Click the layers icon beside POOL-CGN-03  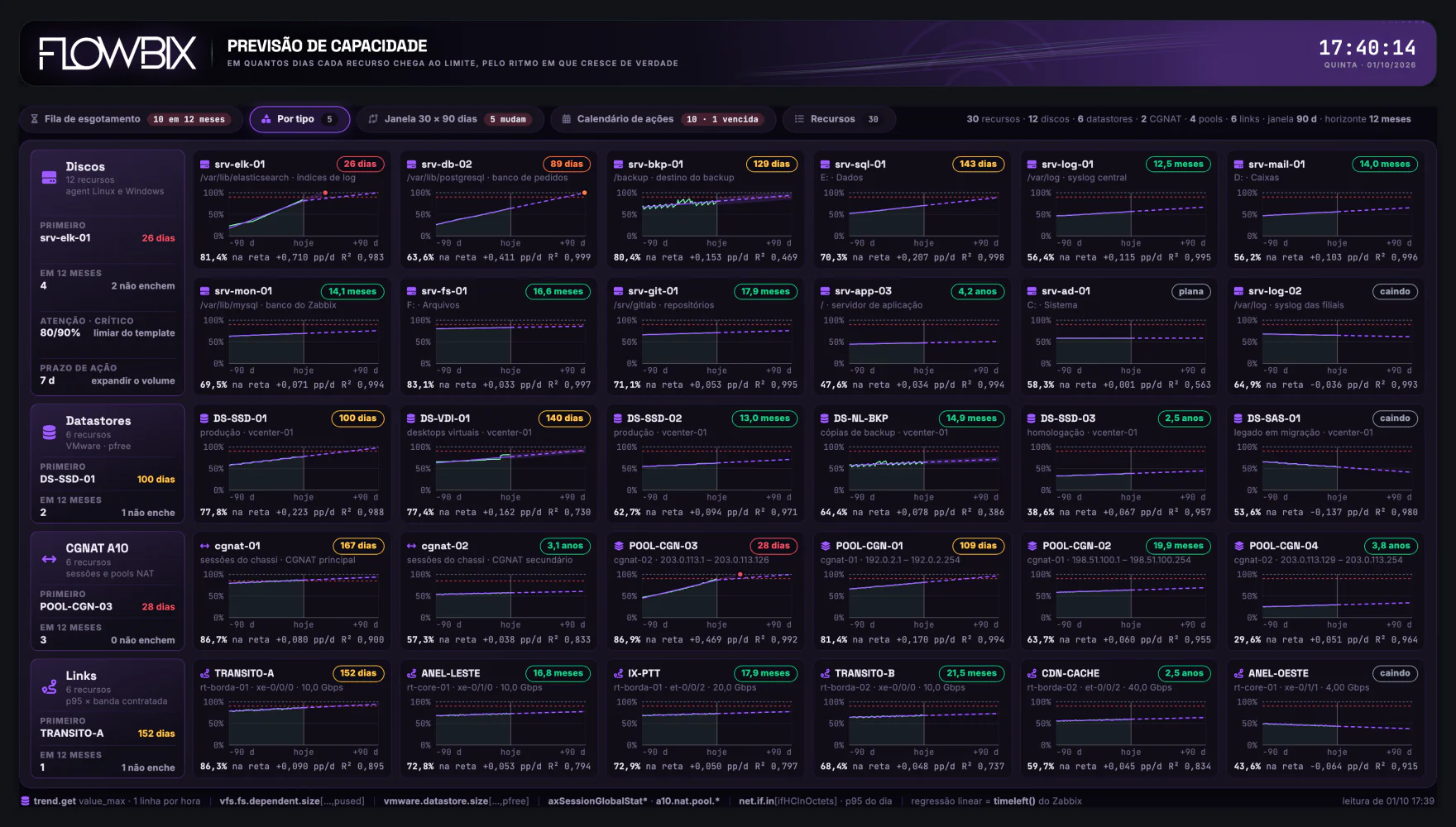click(x=619, y=546)
